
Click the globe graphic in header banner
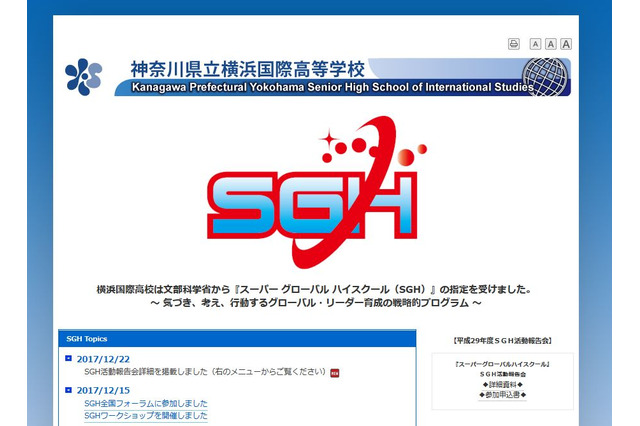click(x=545, y=77)
